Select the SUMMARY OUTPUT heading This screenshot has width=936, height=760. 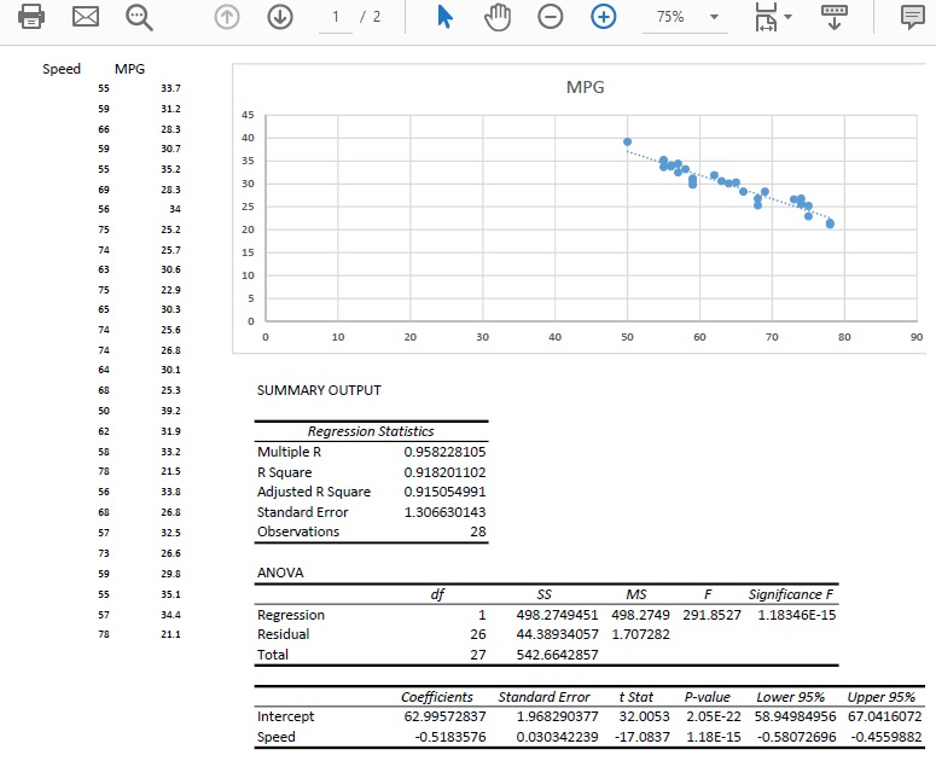[319, 390]
